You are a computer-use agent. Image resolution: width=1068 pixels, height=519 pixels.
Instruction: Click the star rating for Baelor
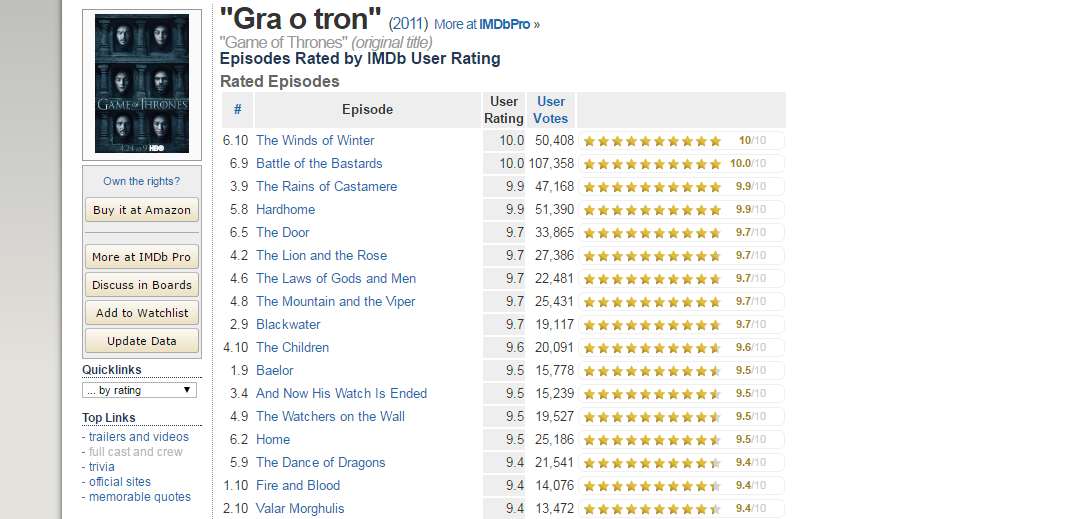[x=681, y=371]
